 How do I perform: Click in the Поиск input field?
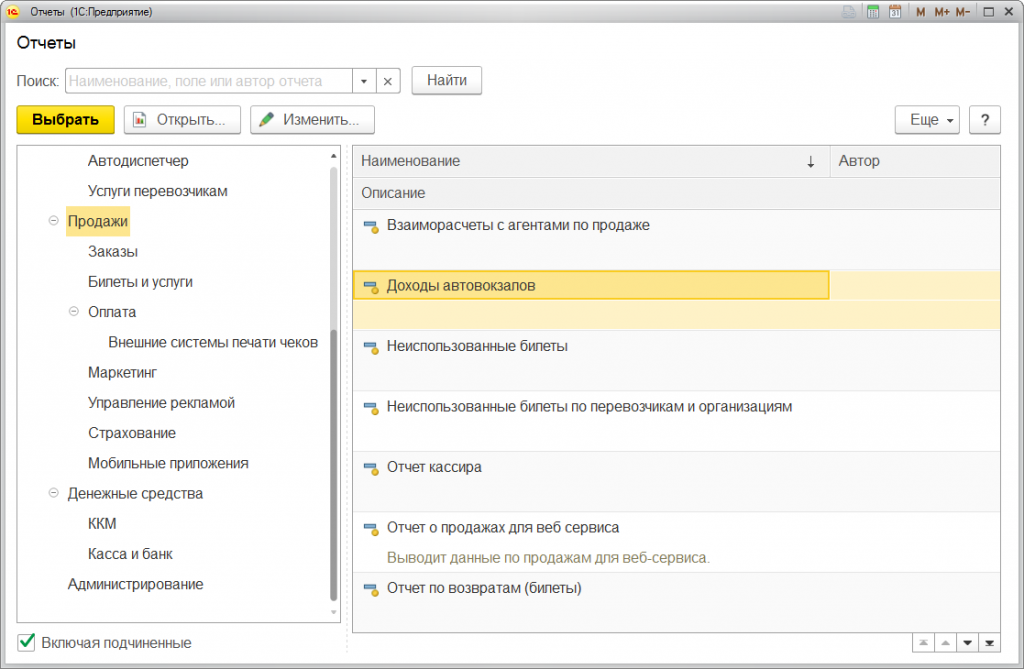208,81
